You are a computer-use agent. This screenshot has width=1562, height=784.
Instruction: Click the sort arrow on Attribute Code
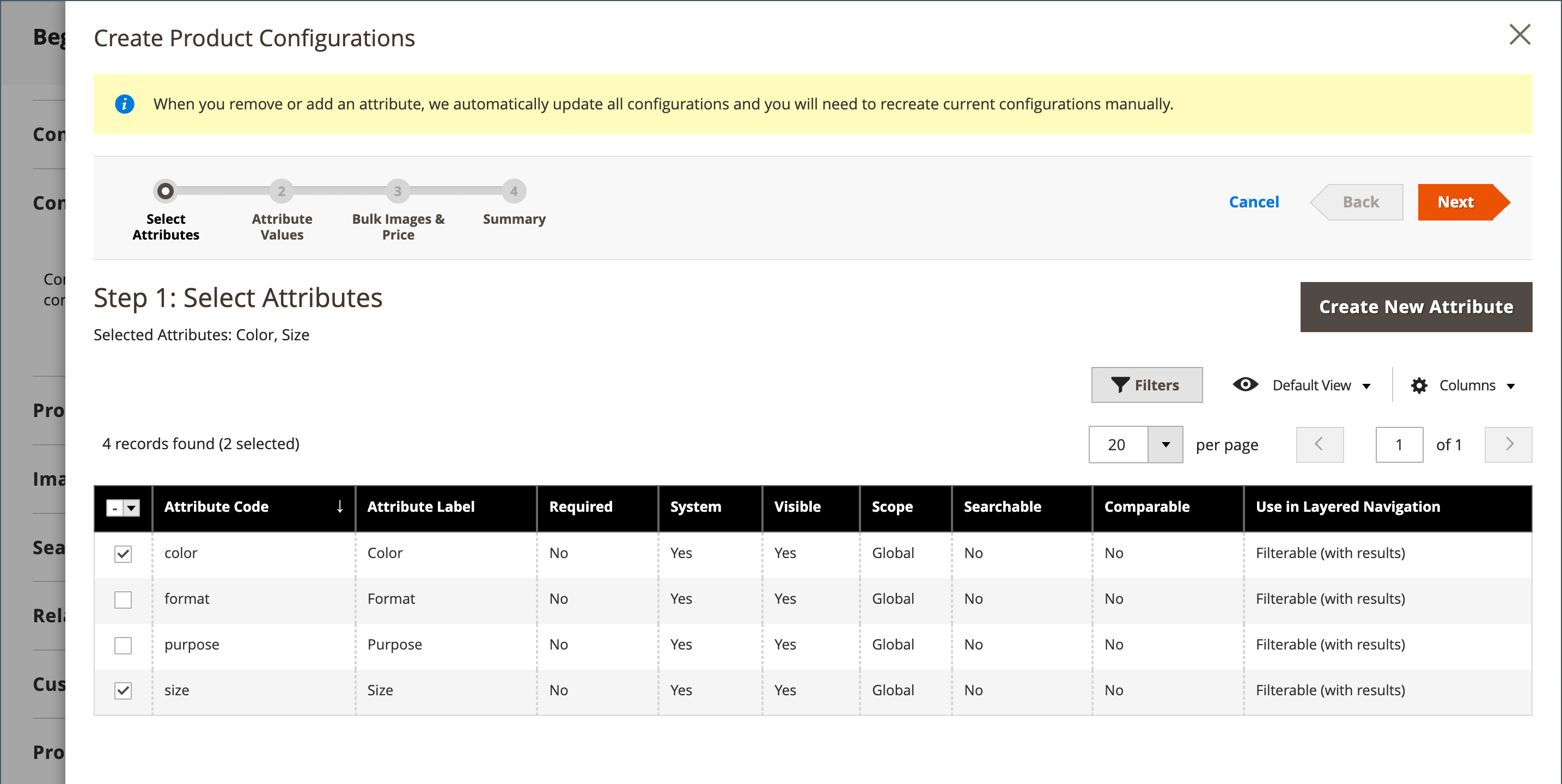pos(339,507)
